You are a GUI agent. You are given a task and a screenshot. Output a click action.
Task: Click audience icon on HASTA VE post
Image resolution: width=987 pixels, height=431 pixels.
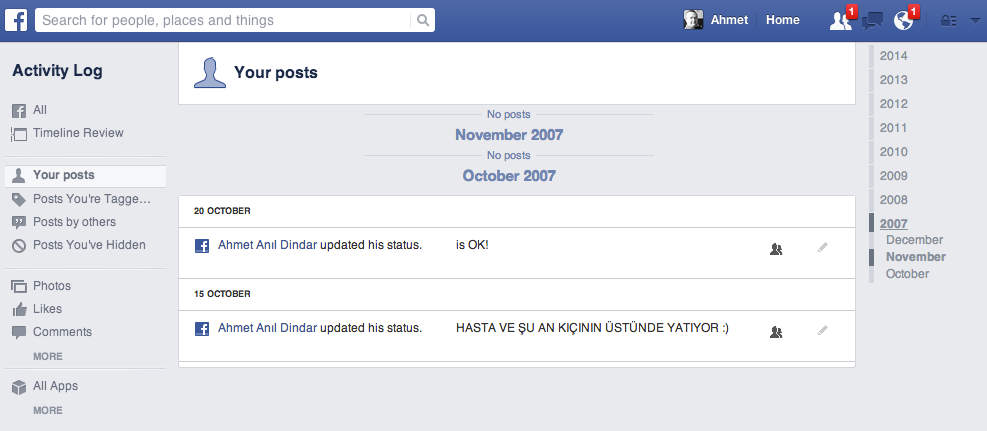[x=776, y=332]
